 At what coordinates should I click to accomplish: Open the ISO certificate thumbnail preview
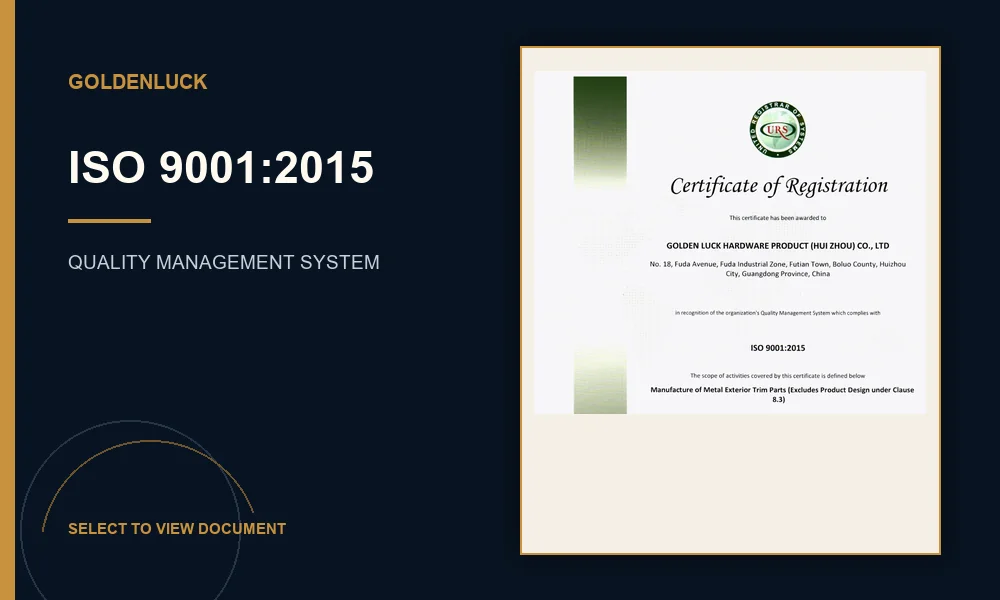(x=730, y=300)
